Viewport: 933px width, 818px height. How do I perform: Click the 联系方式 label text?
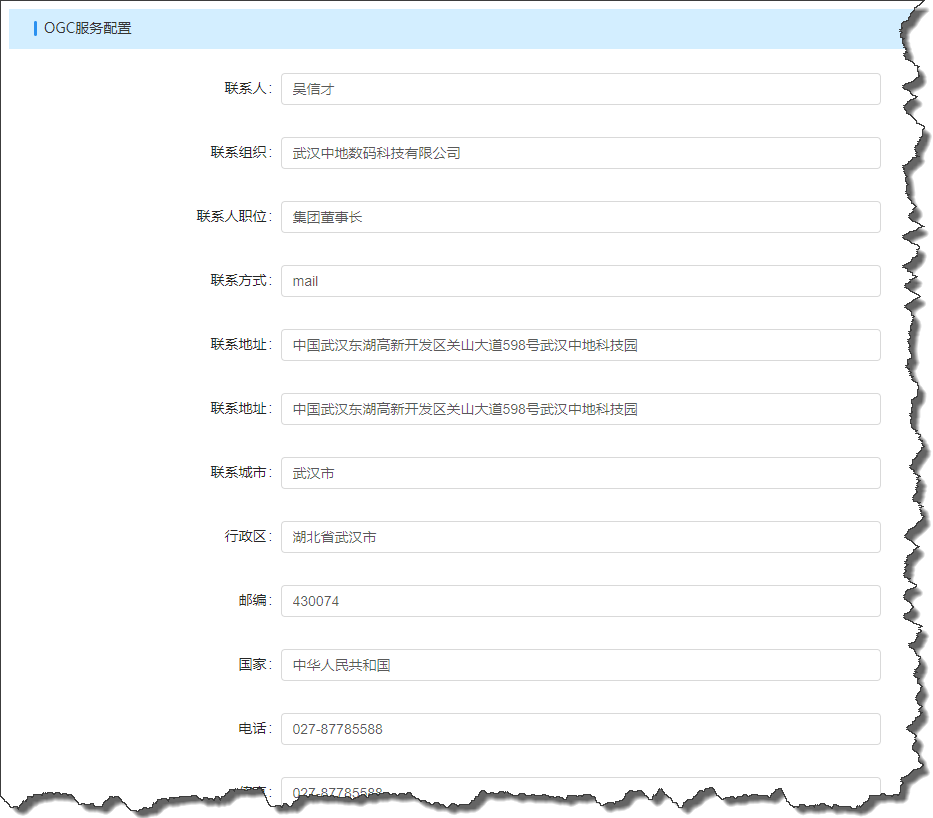pos(239,281)
